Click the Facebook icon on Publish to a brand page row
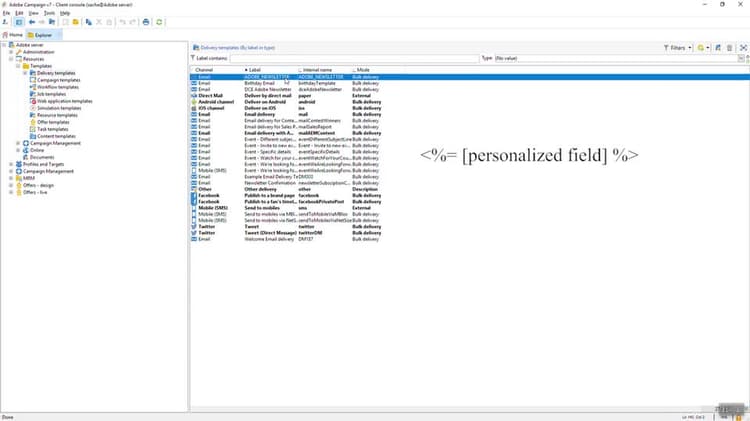 (194, 196)
